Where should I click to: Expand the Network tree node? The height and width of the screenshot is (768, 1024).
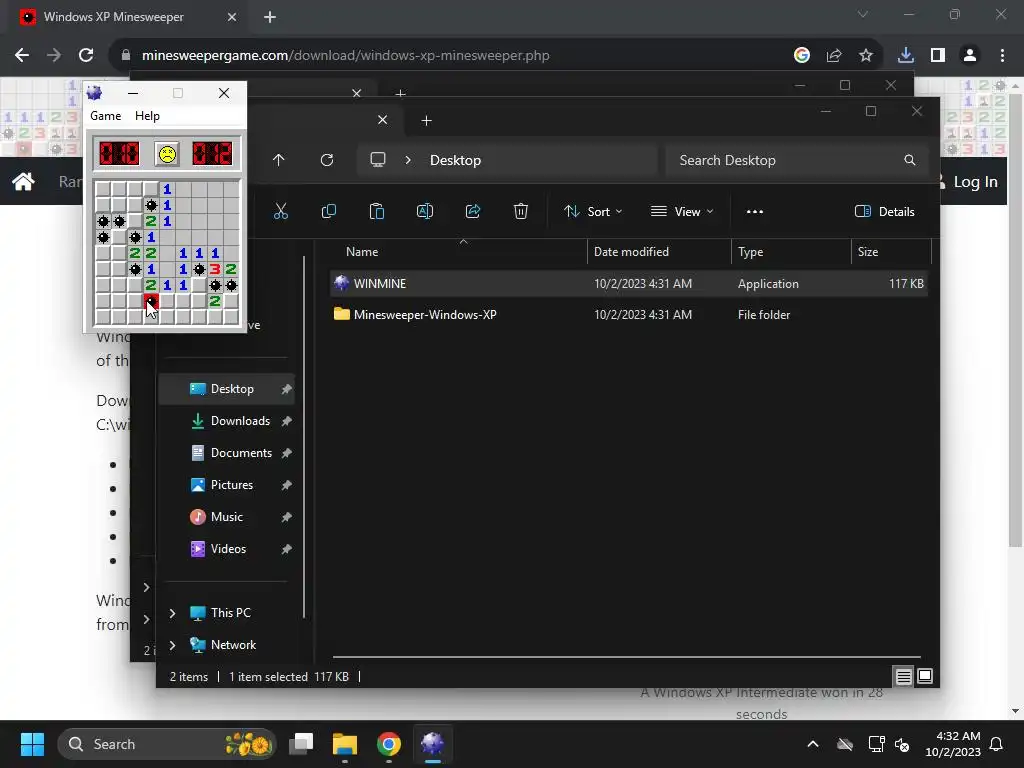coord(172,645)
